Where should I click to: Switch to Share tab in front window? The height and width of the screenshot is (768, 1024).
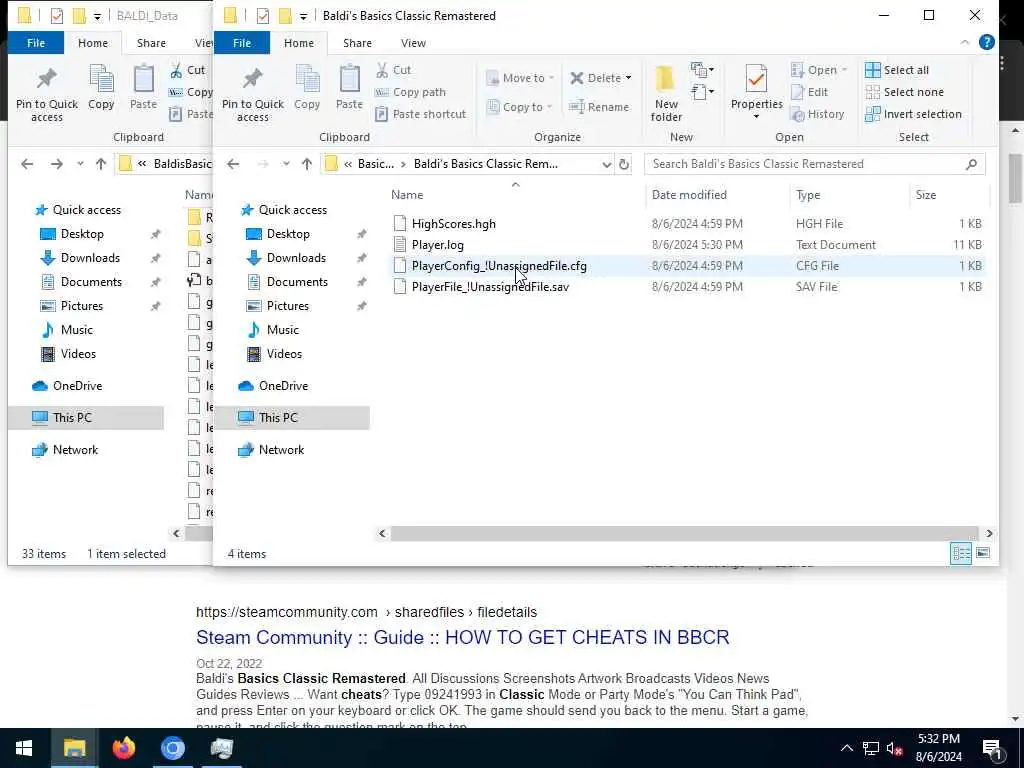coord(357,42)
